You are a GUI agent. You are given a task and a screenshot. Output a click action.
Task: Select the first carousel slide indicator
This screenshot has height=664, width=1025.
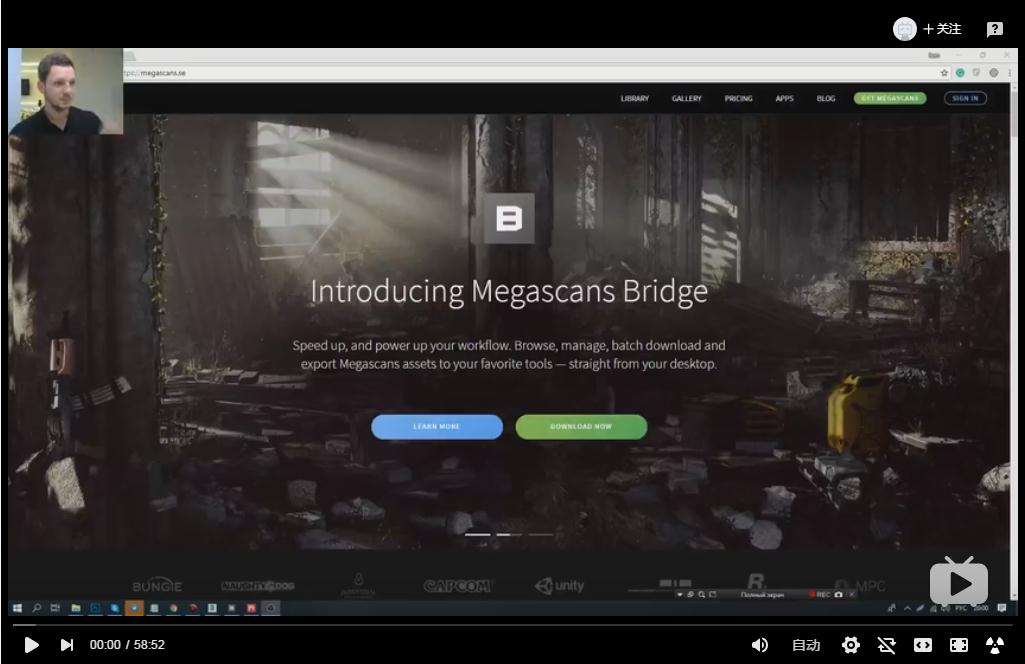477,535
